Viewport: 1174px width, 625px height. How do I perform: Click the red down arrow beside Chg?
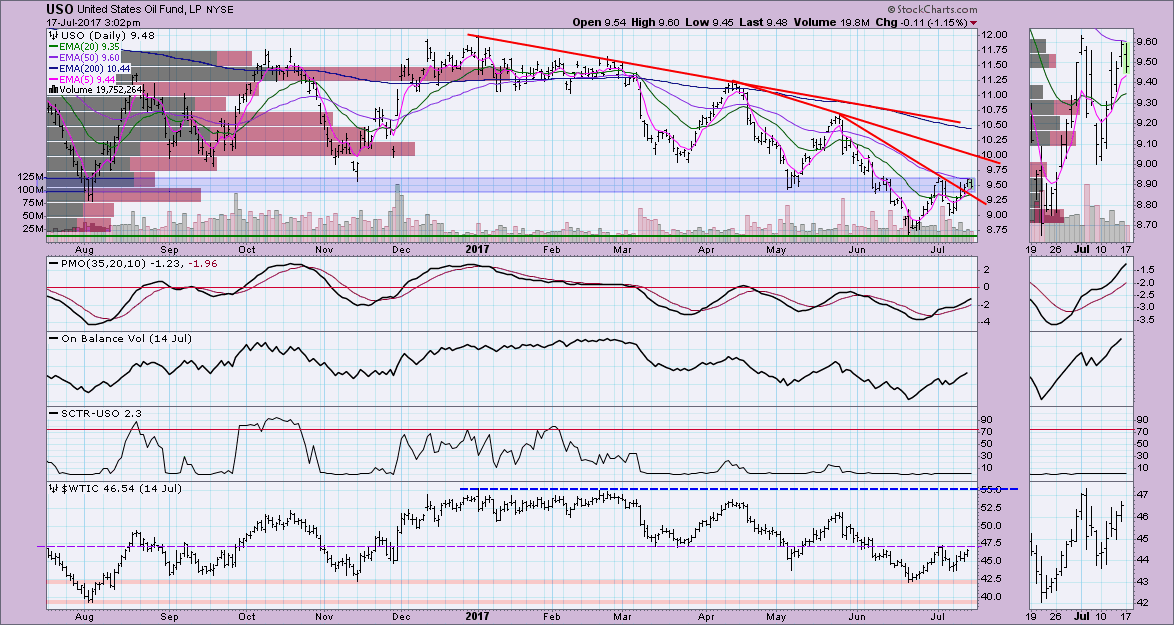(974, 22)
